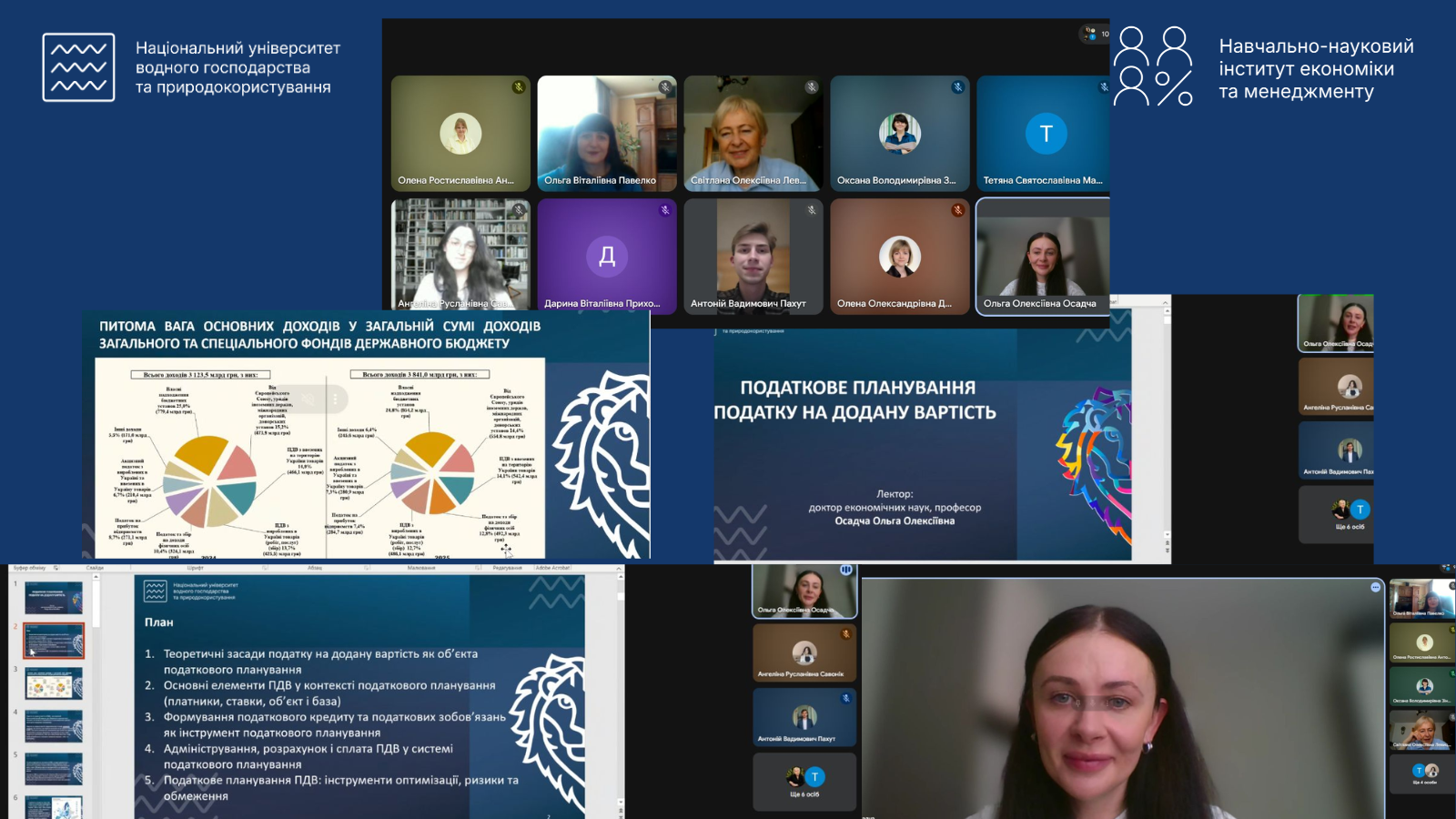
Task: Open the Буфер обміну group dialog launcher
Action: [x=56, y=568]
